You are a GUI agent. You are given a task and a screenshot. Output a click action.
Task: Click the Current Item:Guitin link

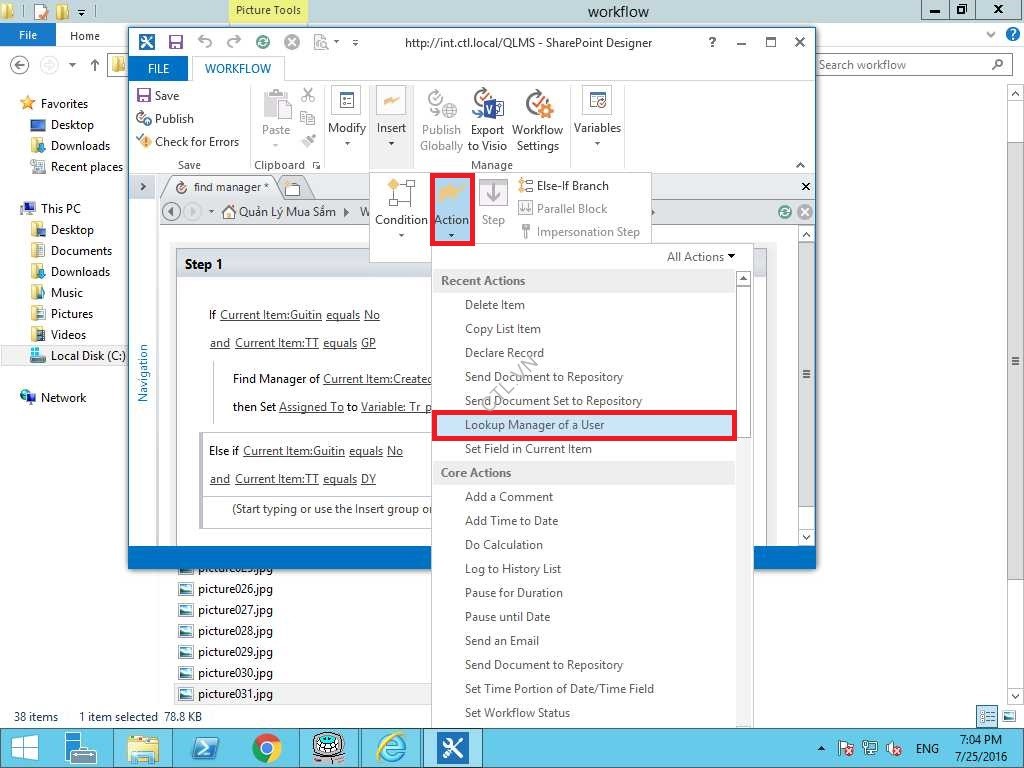pyautogui.click(x=271, y=315)
